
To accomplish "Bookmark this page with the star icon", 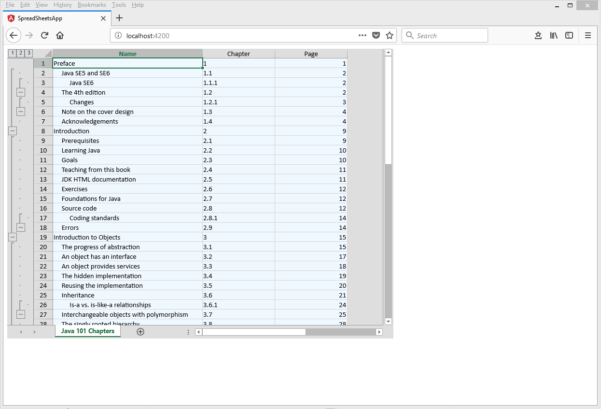I will [389, 35].
